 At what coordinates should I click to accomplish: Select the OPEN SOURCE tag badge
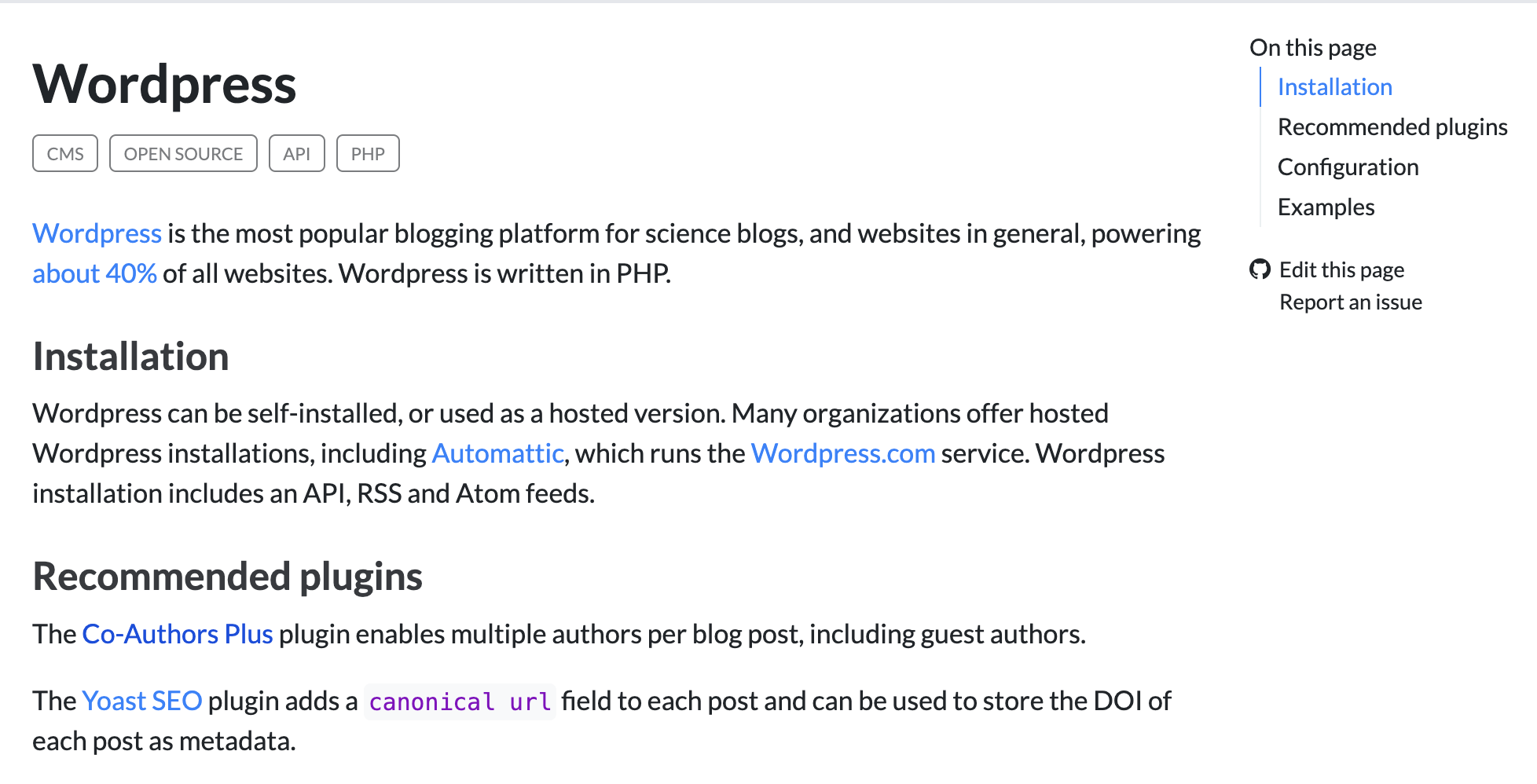point(183,154)
